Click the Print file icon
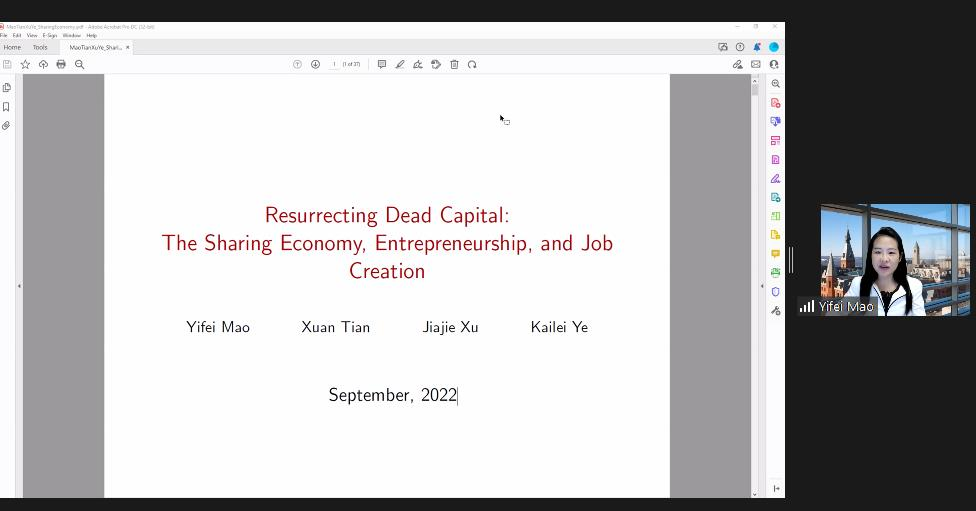This screenshot has width=976, height=511. click(x=61, y=64)
